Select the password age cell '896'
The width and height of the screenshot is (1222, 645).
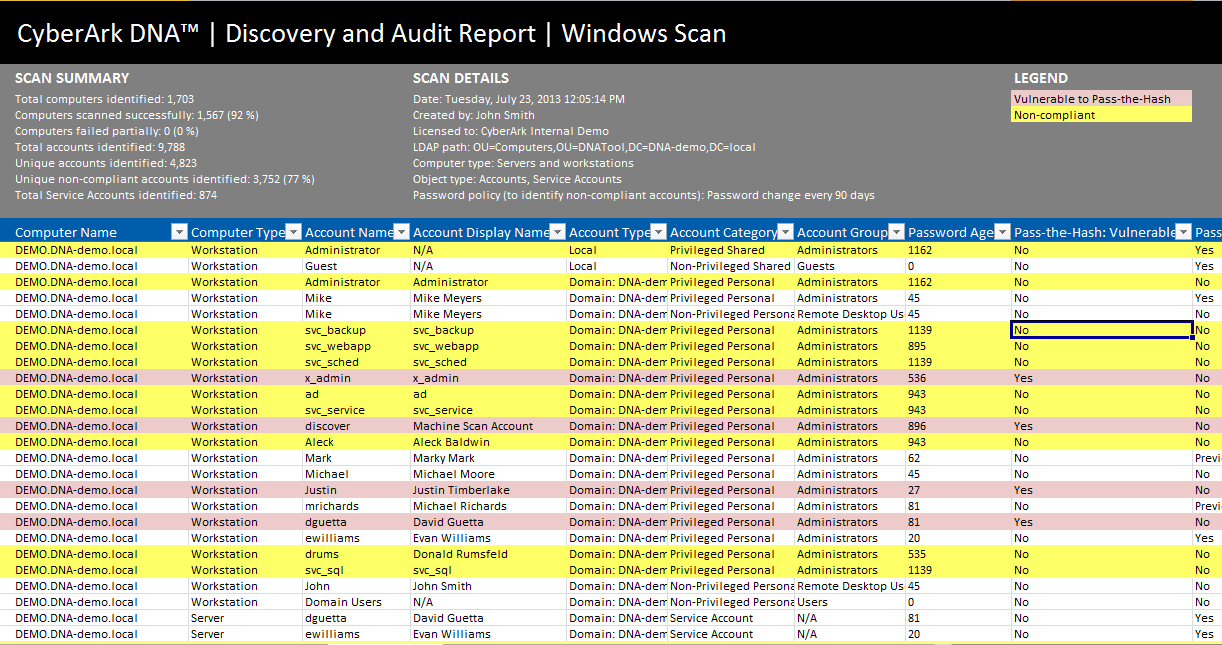(x=958, y=426)
